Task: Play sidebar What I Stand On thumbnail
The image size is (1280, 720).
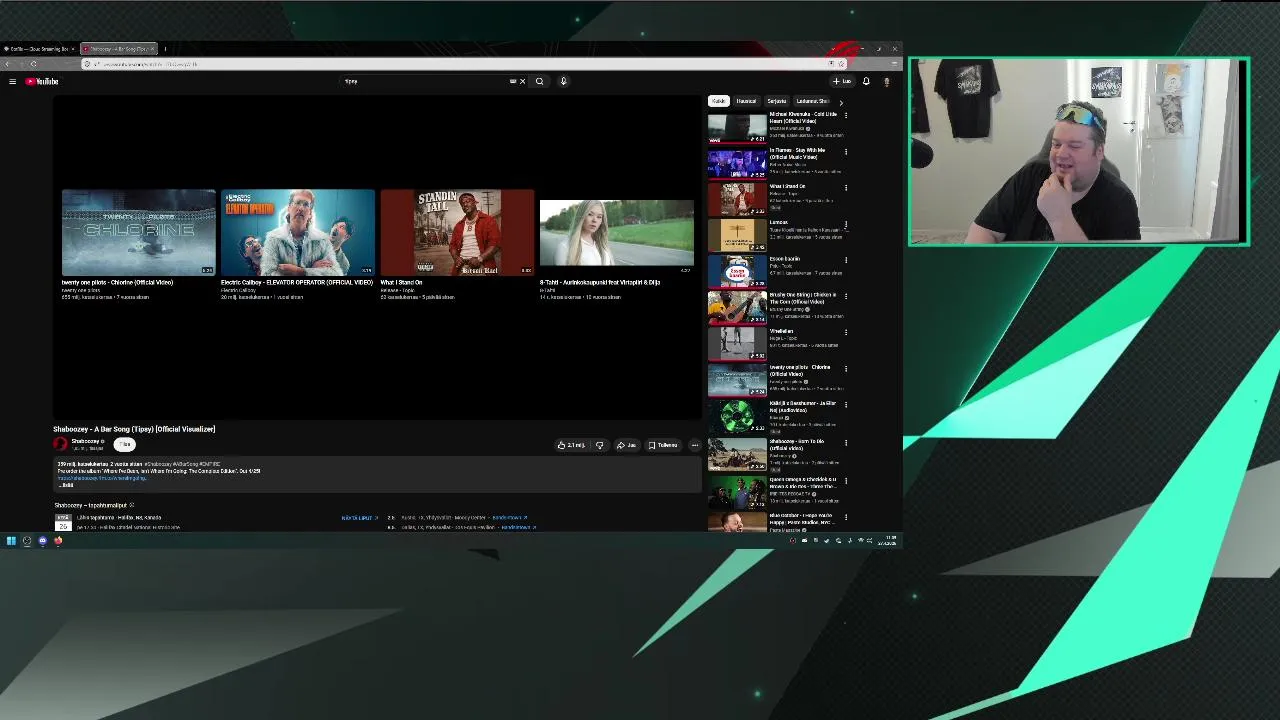Action: pyautogui.click(x=737, y=200)
